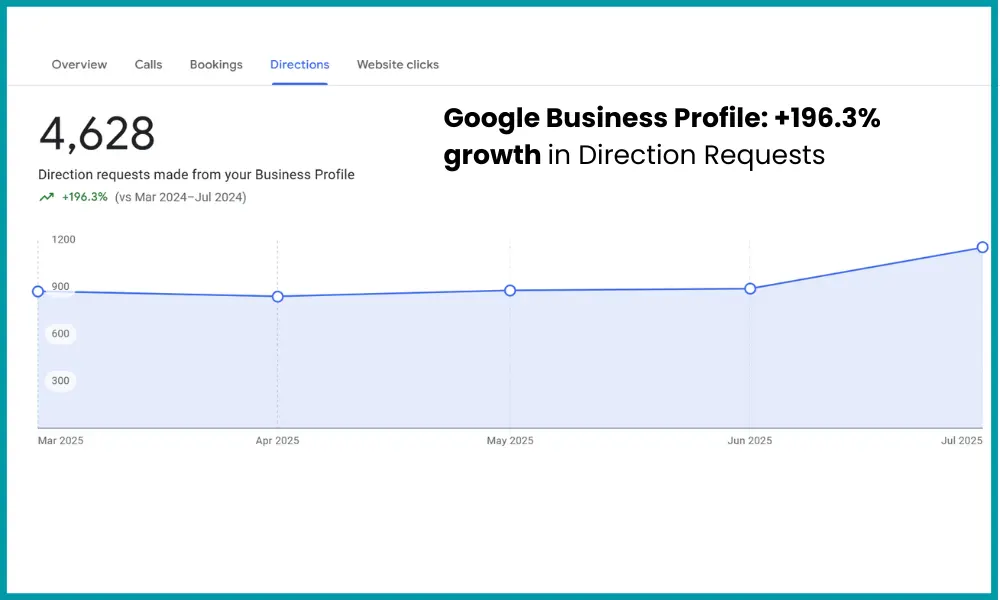Select the May 2025 data point marker
The width and height of the screenshot is (1000, 600).
[x=510, y=290]
